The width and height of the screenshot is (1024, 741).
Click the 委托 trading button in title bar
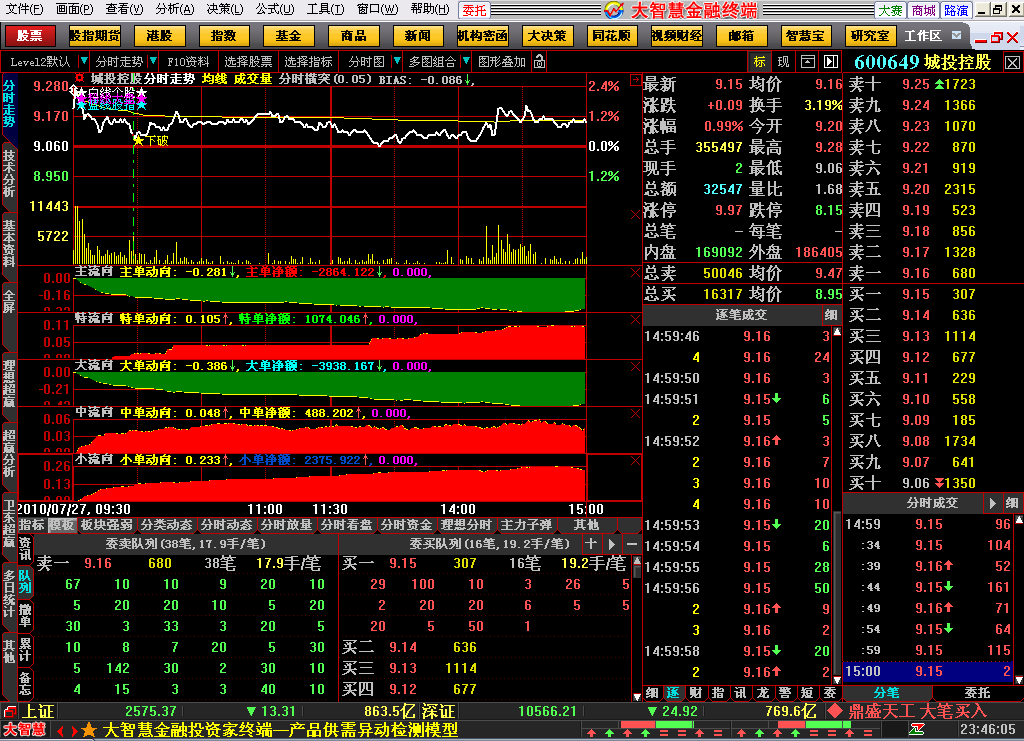click(474, 10)
